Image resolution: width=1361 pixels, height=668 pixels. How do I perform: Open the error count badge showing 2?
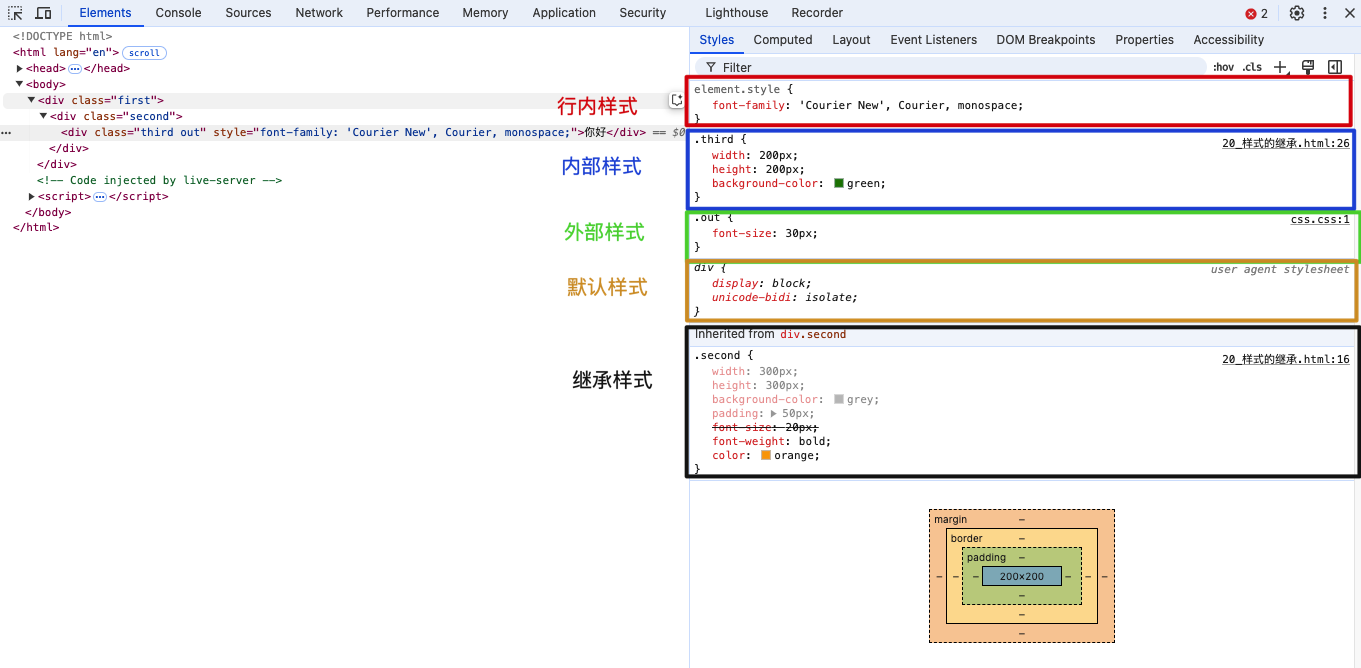point(1256,13)
